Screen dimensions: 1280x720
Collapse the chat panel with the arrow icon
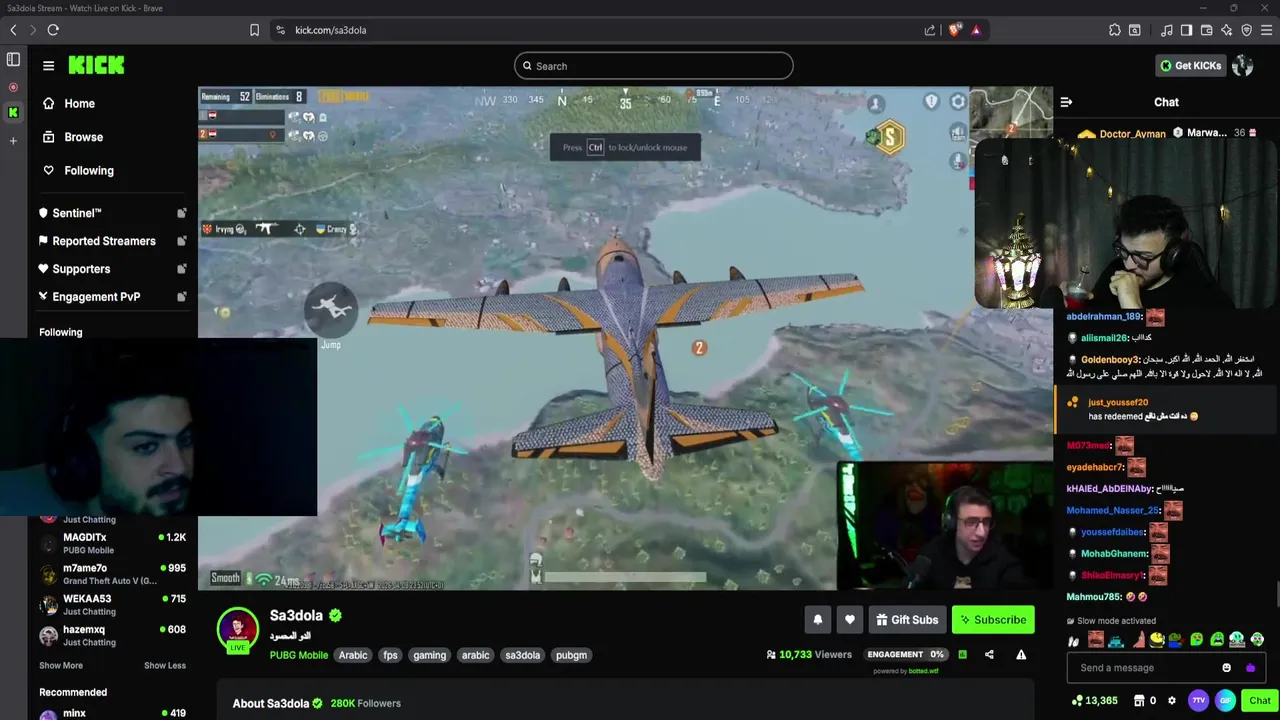pyautogui.click(x=1066, y=102)
